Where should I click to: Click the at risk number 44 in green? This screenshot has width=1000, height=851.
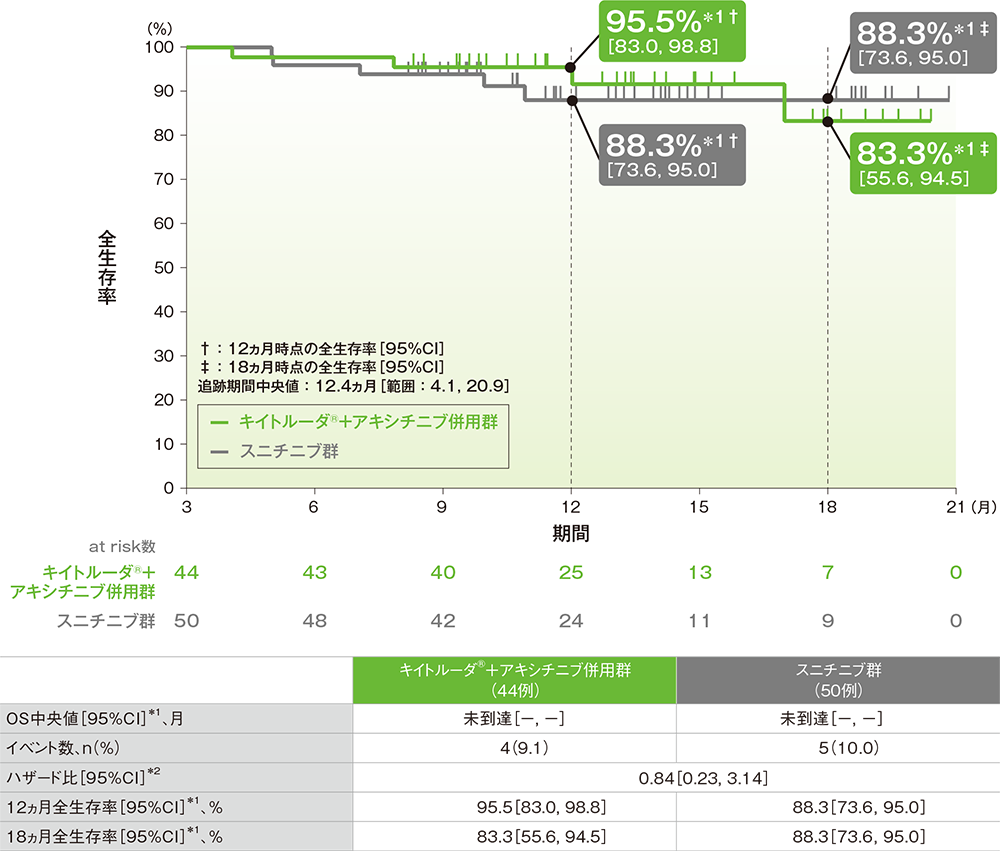tap(186, 572)
